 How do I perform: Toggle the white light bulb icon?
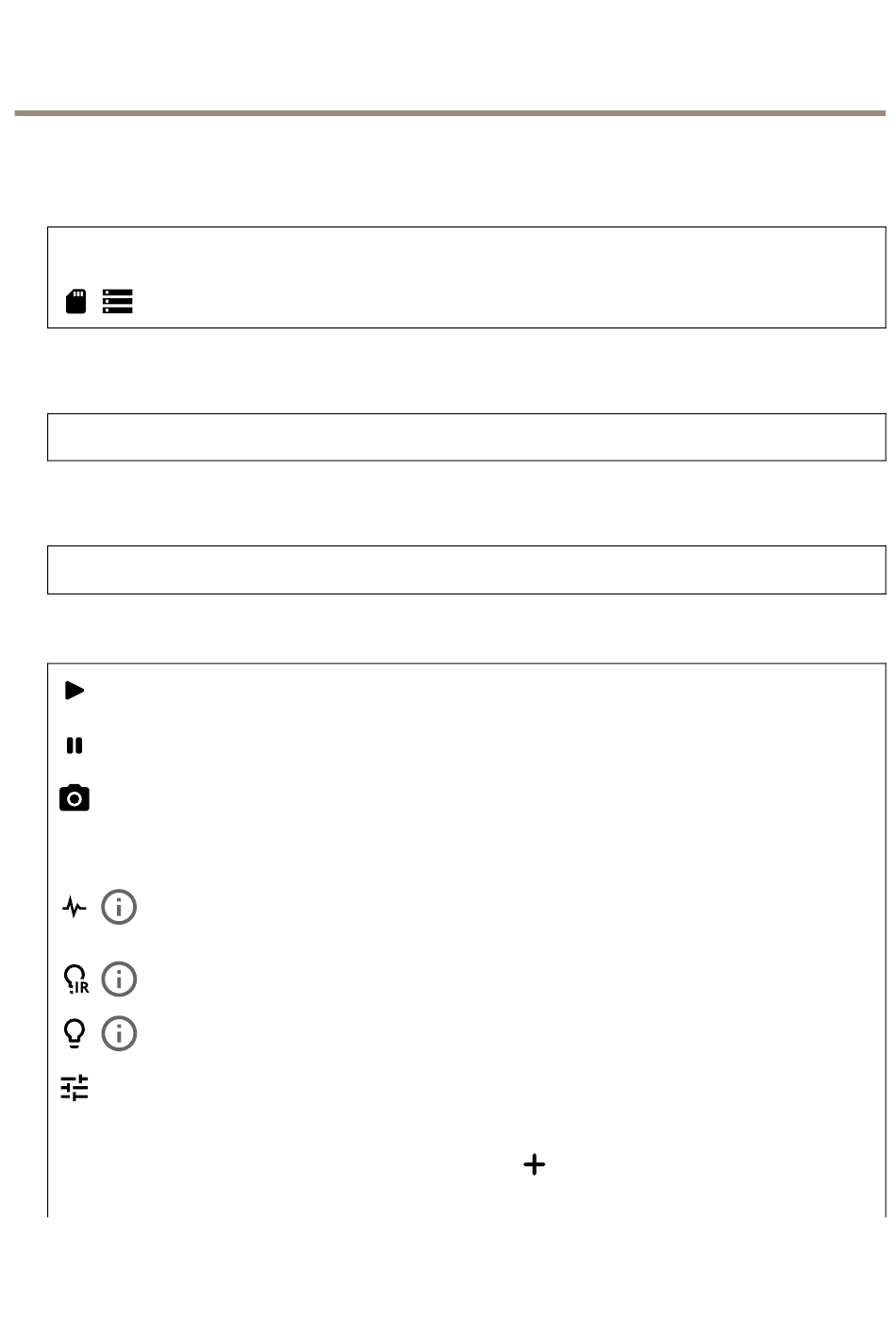(x=75, y=1034)
